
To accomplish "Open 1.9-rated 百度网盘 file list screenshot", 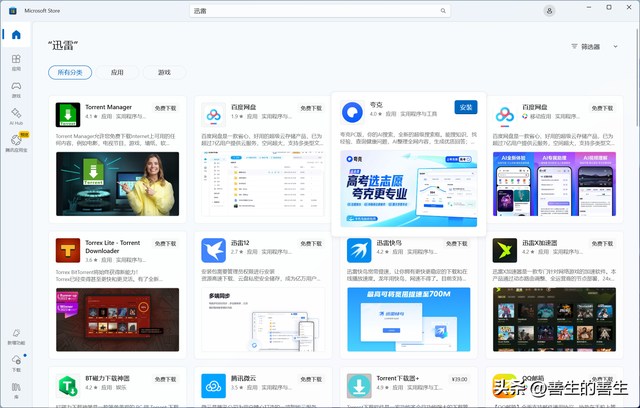I will click(x=263, y=184).
